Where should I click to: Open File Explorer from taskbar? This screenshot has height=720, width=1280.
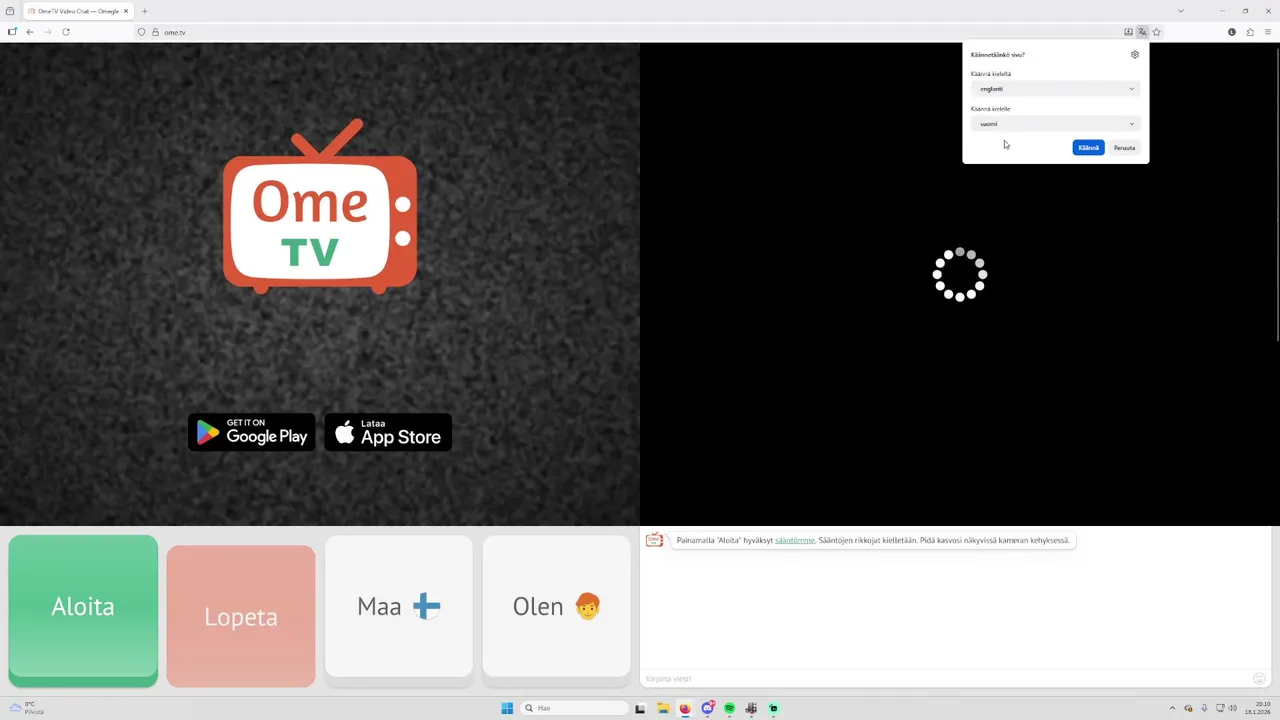pyautogui.click(x=662, y=708)
